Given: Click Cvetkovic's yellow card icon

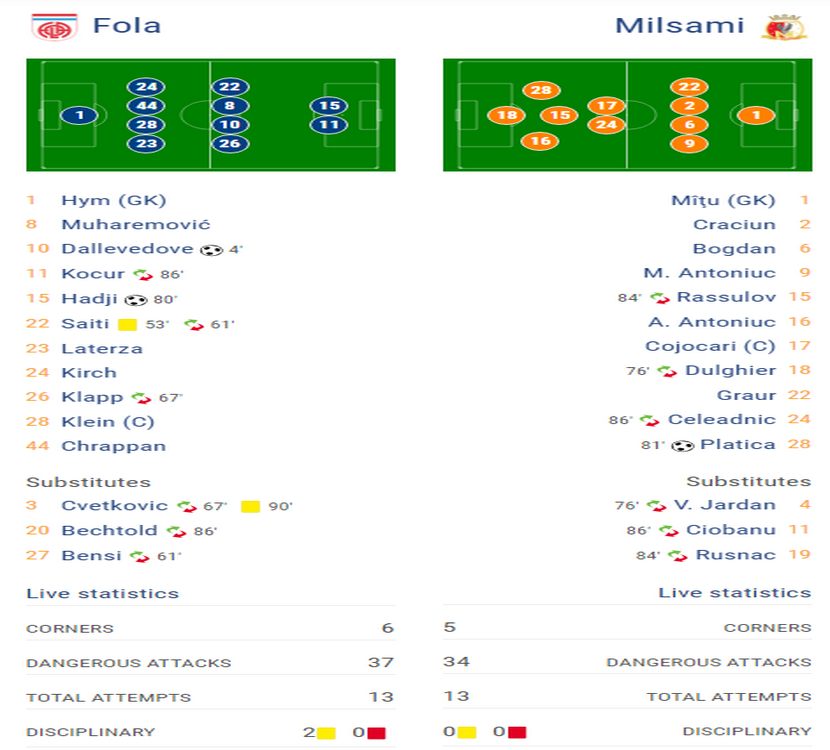Looking at the screenshot, I should [x=250, y=507].
